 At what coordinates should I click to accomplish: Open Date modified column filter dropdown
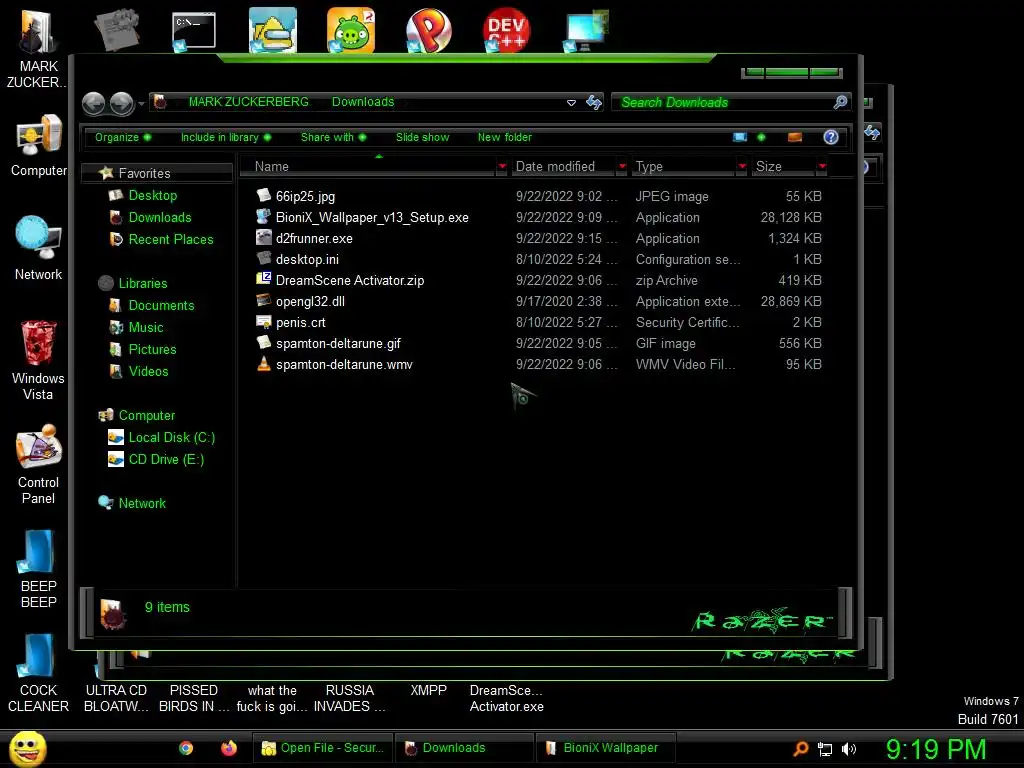[622, 167]
